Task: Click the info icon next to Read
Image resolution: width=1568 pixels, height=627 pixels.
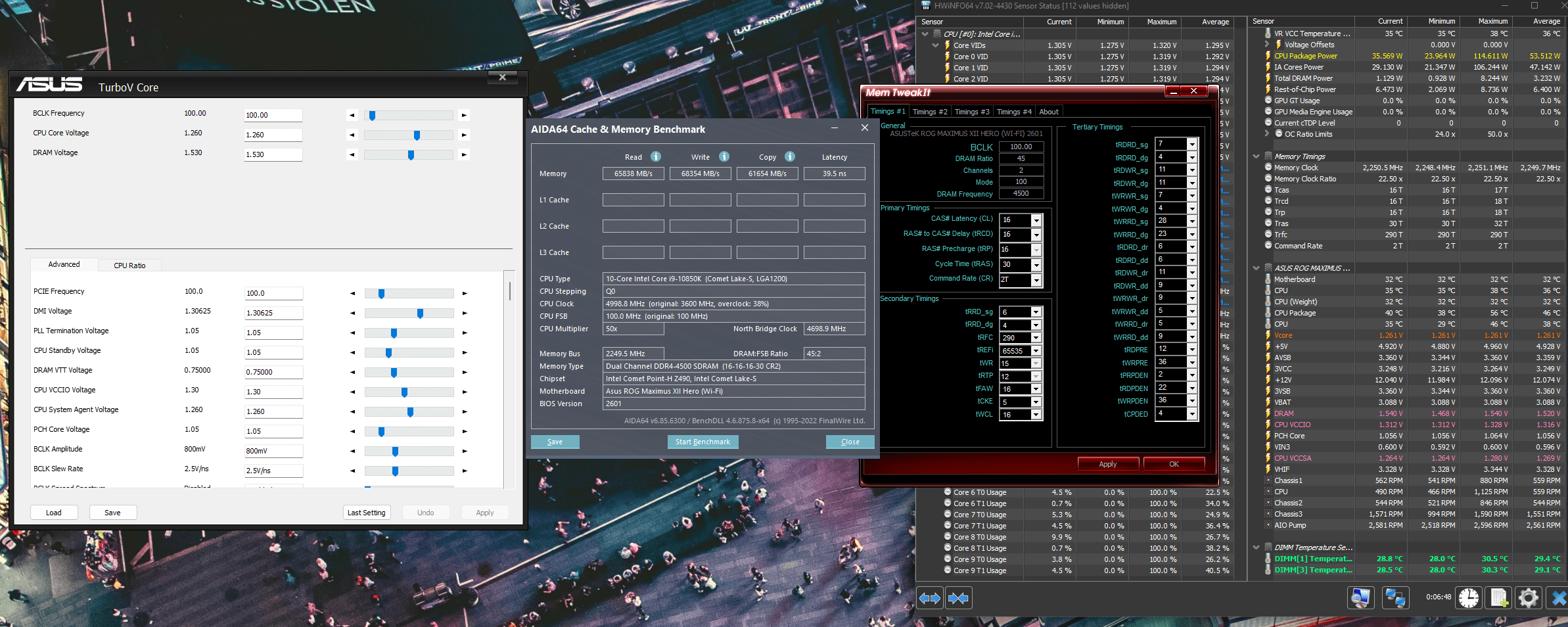Action: coord(656,156)
